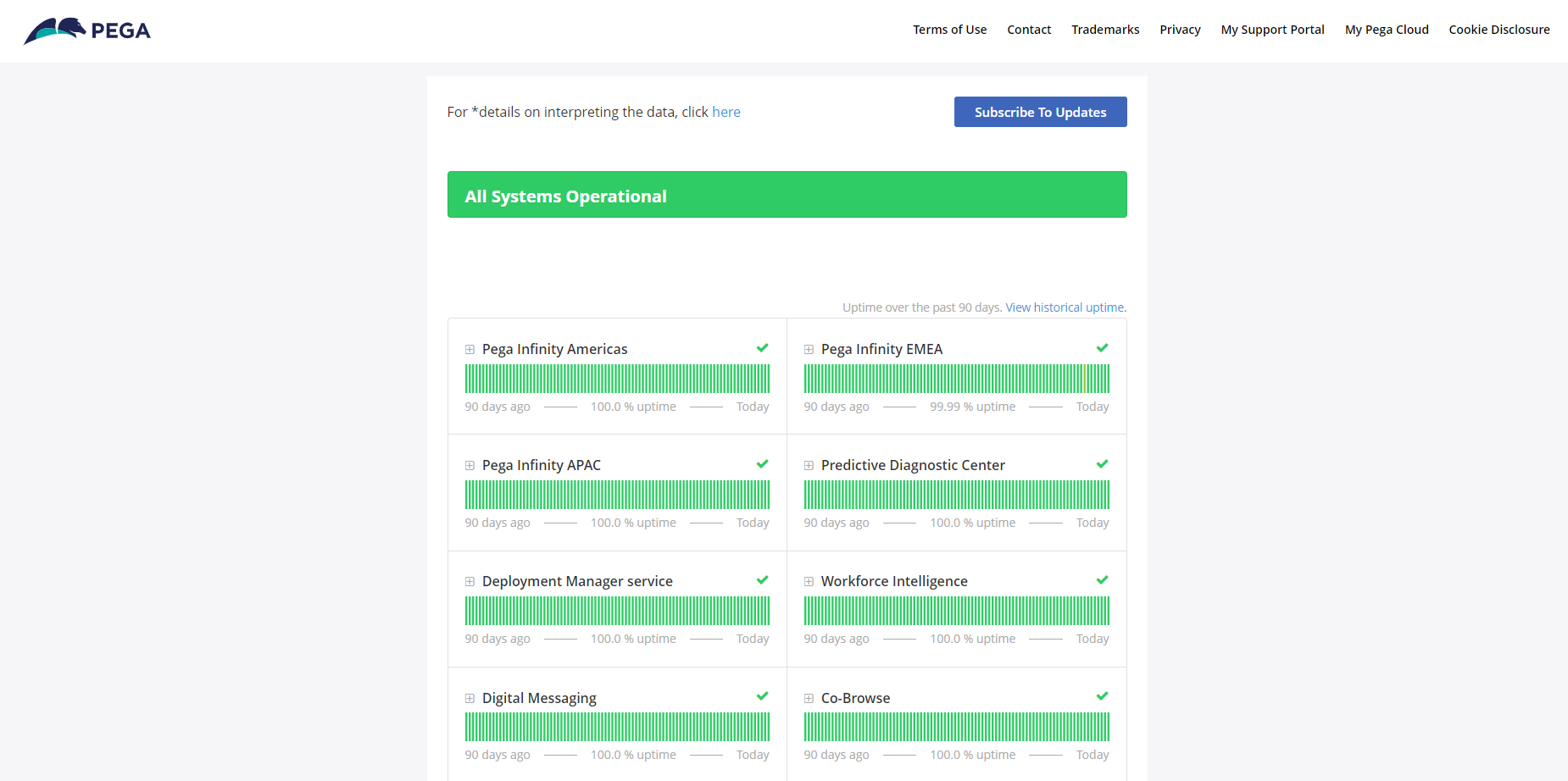This screenshot has width=1568, height=781.
Task: Expand Workforce Intelligence group
Action: pyautogui.click(x=809, y=581)
